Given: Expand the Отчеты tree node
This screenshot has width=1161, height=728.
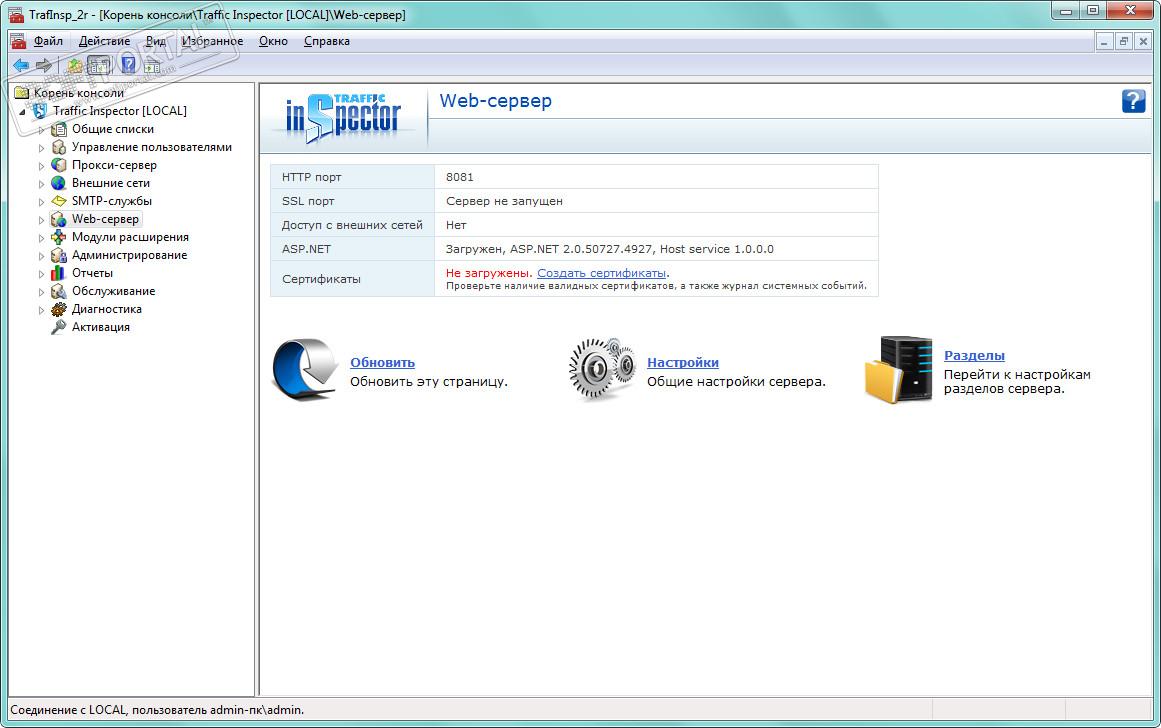Looking at the screenshot, I should 41,273.
